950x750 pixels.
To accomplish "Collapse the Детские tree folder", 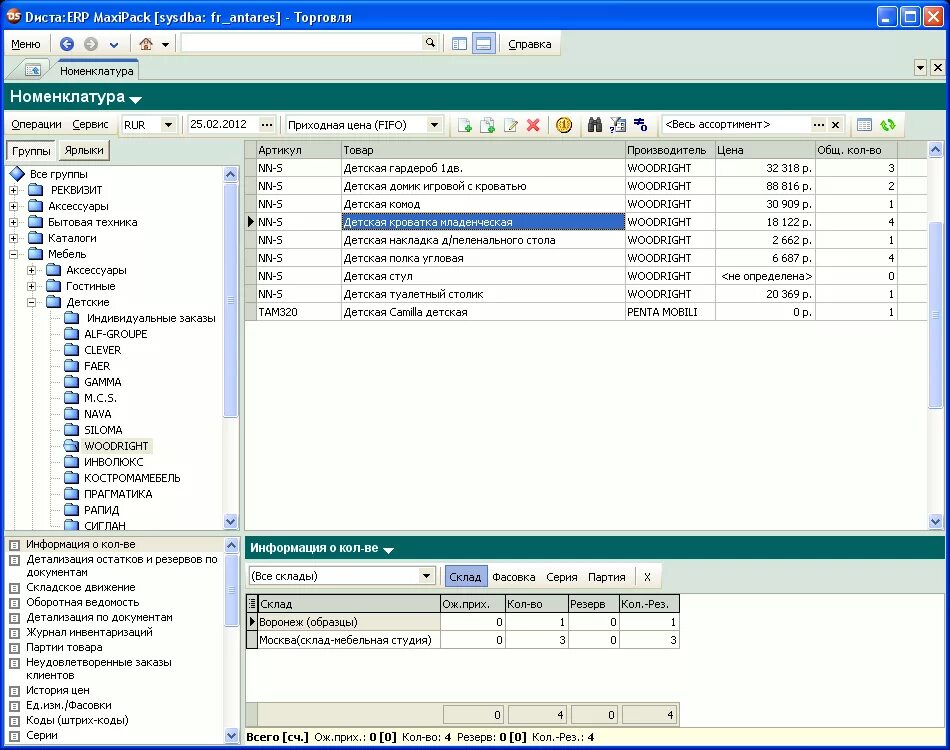I will coord(32,302).
